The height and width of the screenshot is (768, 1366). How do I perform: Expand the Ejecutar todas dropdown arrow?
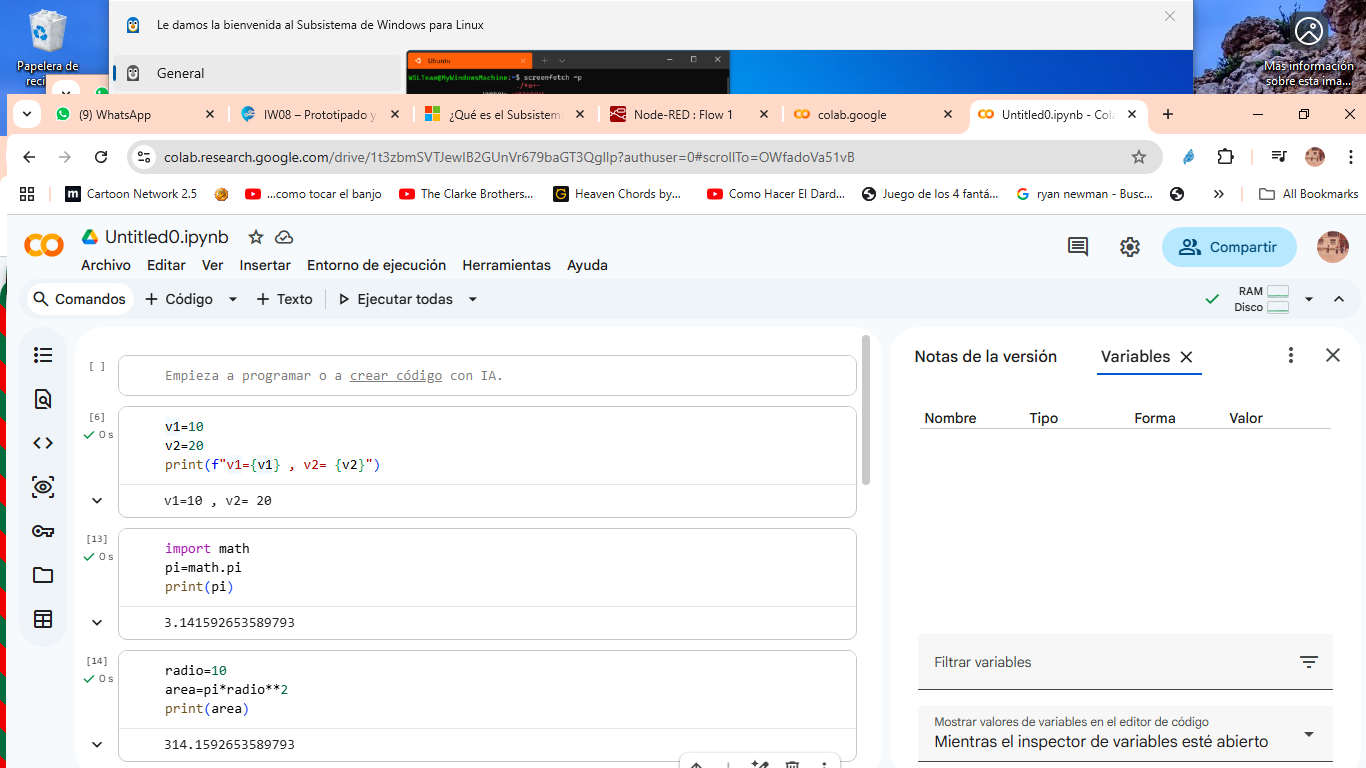pyautogui.click(x=473, y=299)
